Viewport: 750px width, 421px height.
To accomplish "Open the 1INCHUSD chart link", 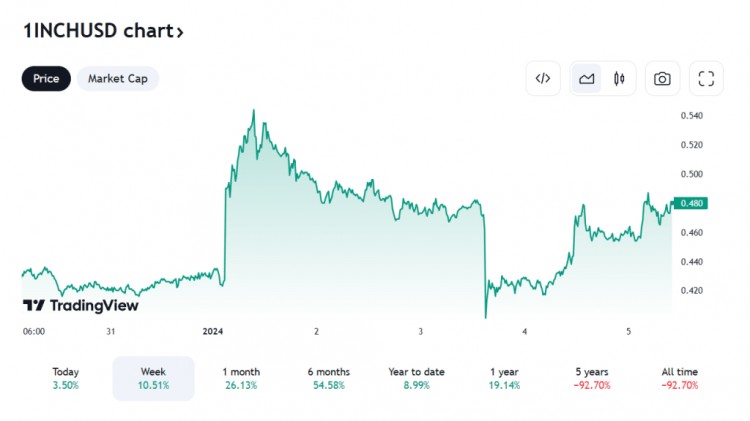I will click(x=103, y=31).
